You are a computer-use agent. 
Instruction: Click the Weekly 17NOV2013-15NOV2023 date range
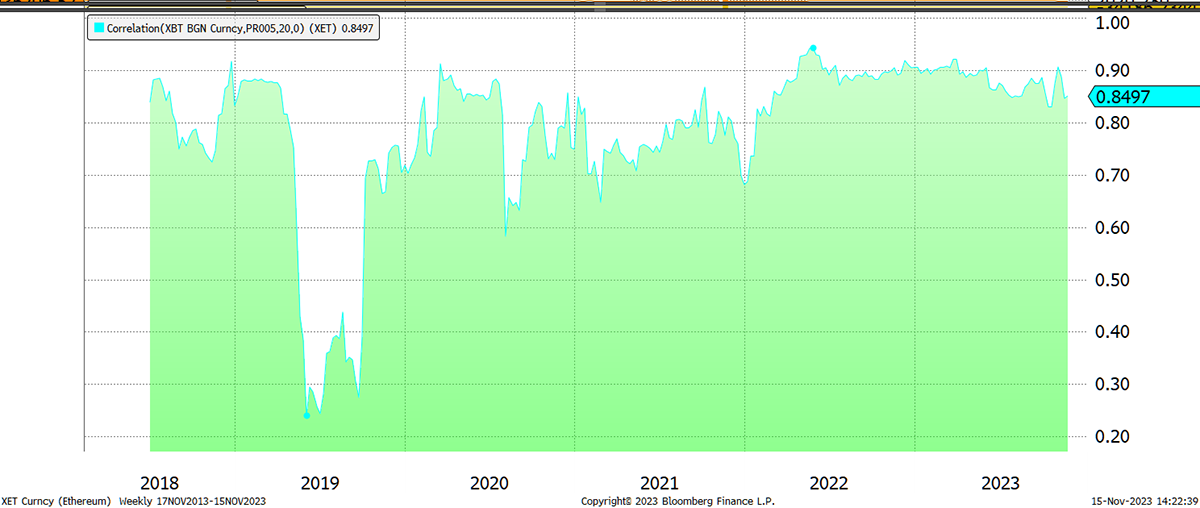coord(193,500)
